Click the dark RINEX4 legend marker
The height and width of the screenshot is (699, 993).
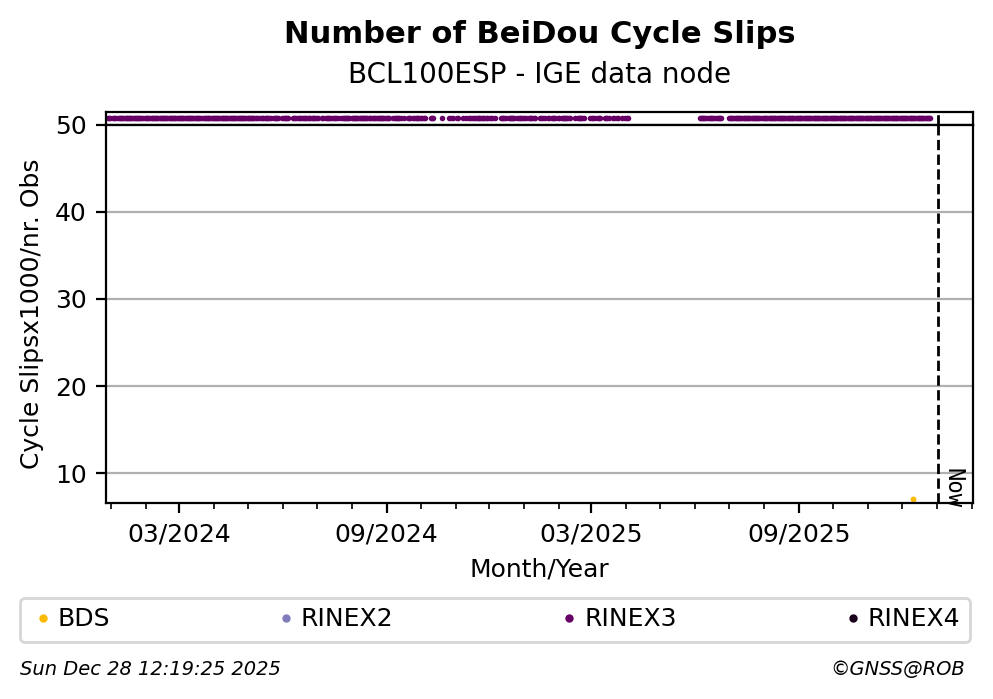853,619
